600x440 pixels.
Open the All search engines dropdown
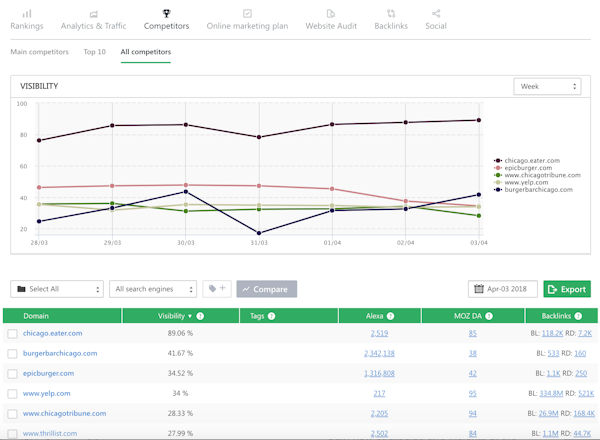151,289
